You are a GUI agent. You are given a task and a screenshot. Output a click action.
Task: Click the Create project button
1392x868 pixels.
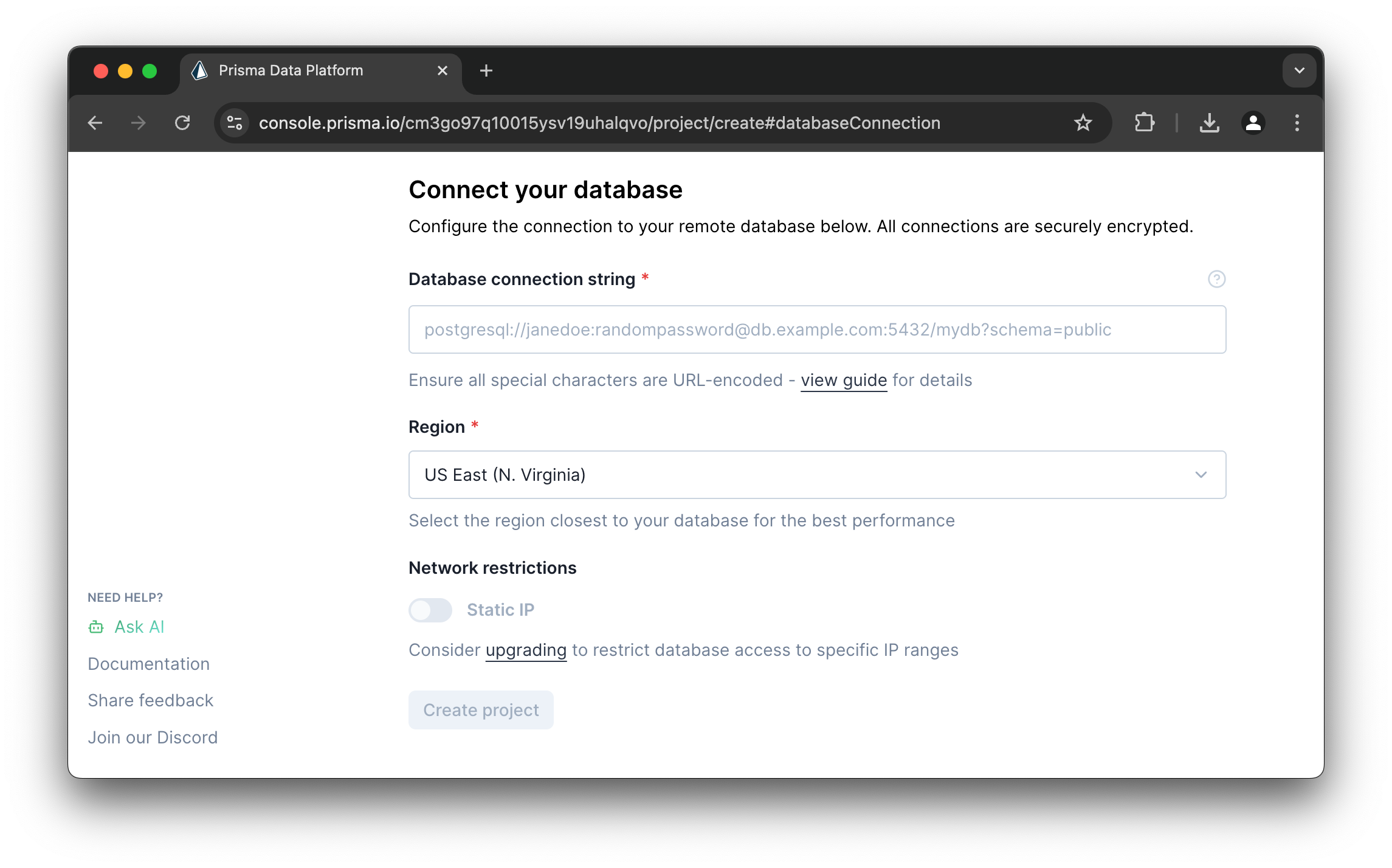coord(481,710)
